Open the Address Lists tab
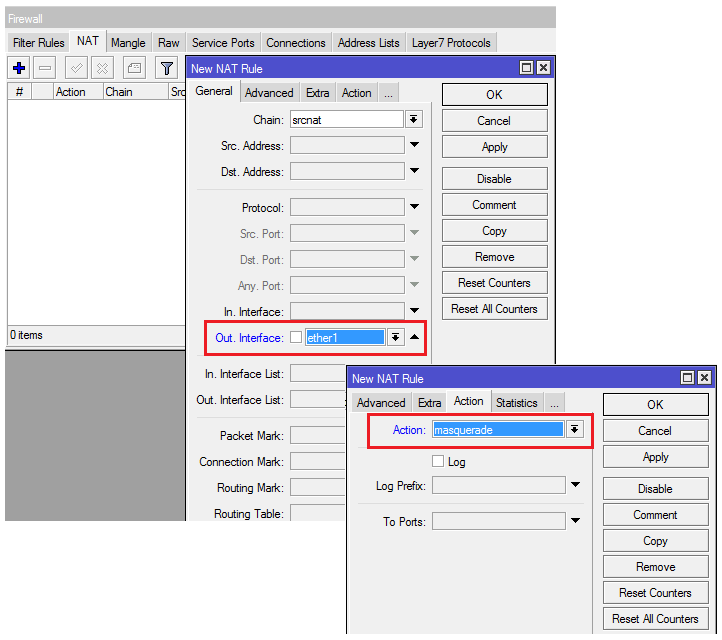 (368, 43)
